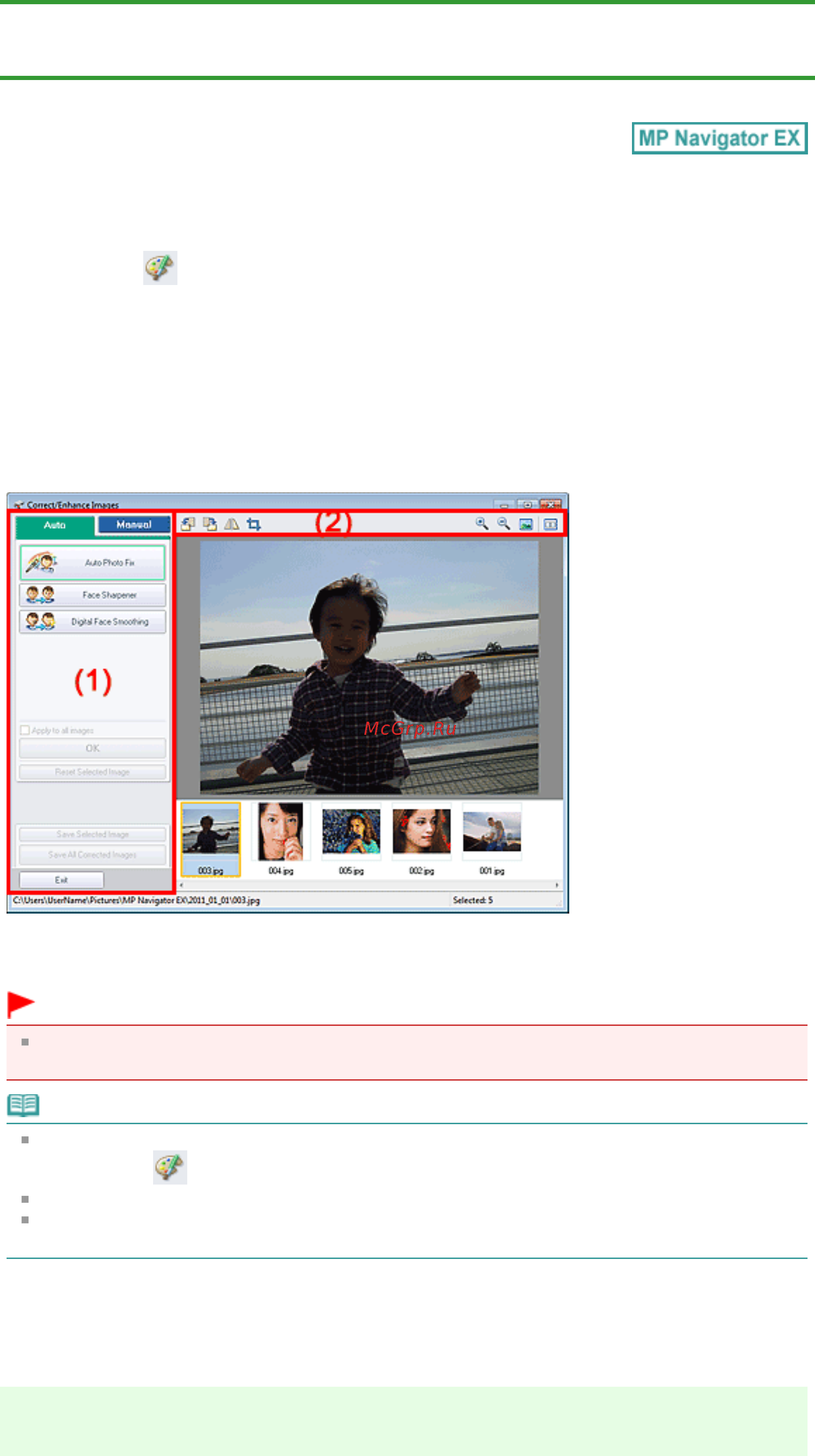Select the Invert (flip) icon
The height and width of the screenshot is (1456, 815).
pyautogui.click(x=232, y=524)
